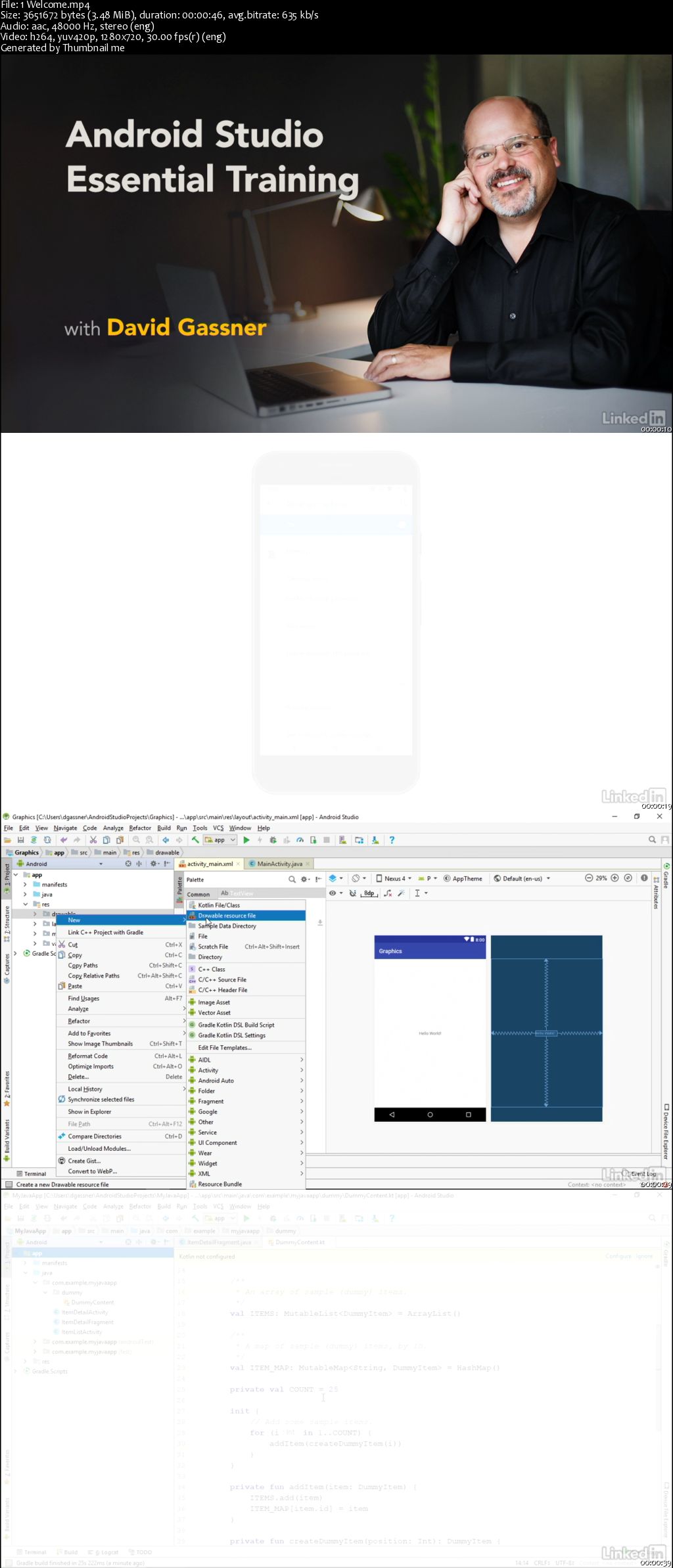Viewport: 673px width, 1568px height.
Task: Click the 8dp default margins button
Action: pos(369,893)
